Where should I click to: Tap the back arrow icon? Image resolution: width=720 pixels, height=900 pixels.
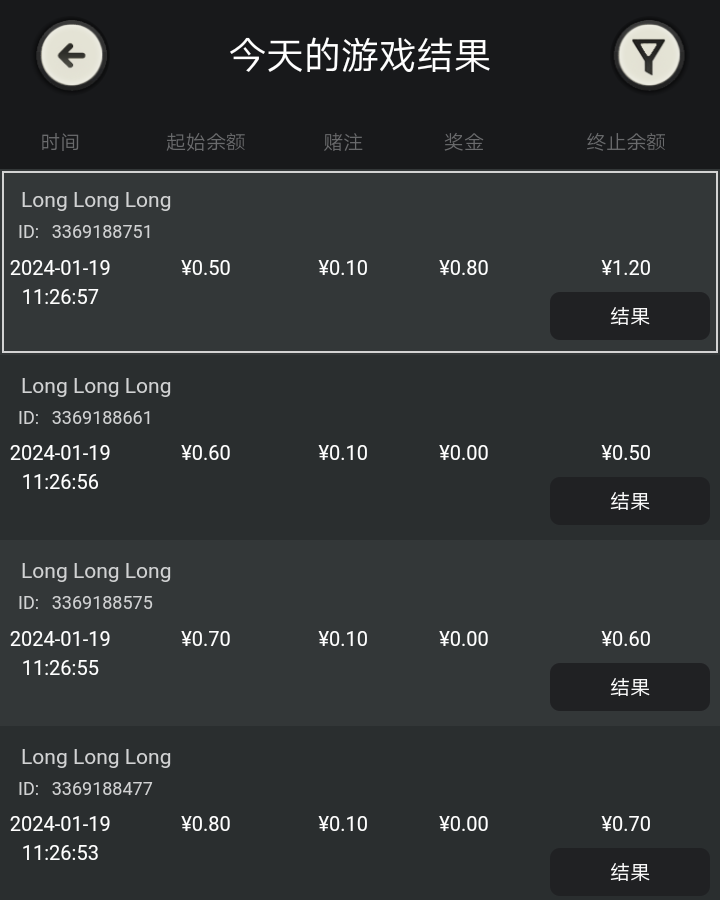(71, 55)
